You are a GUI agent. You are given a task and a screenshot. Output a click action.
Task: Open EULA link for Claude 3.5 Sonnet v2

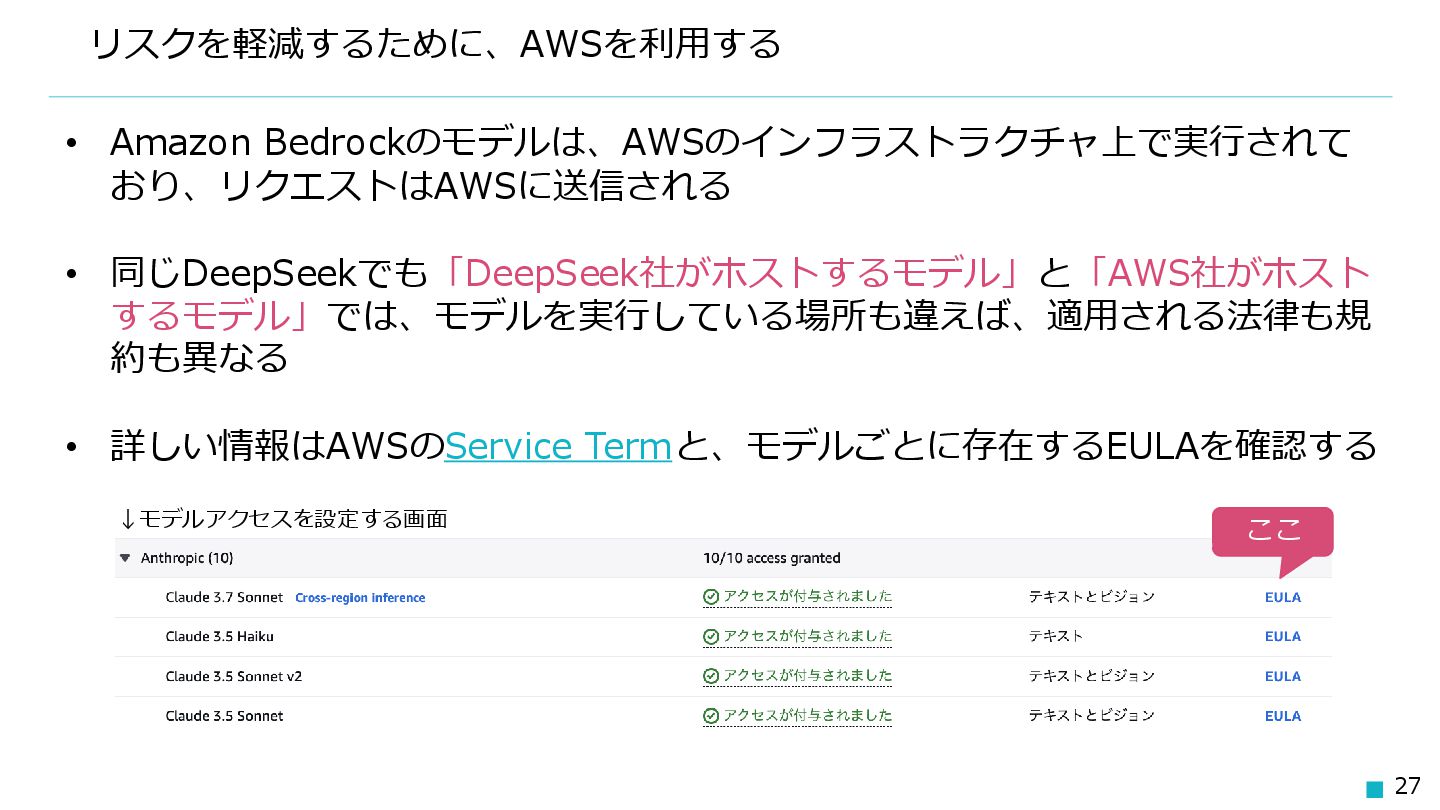pos(1283,677)
